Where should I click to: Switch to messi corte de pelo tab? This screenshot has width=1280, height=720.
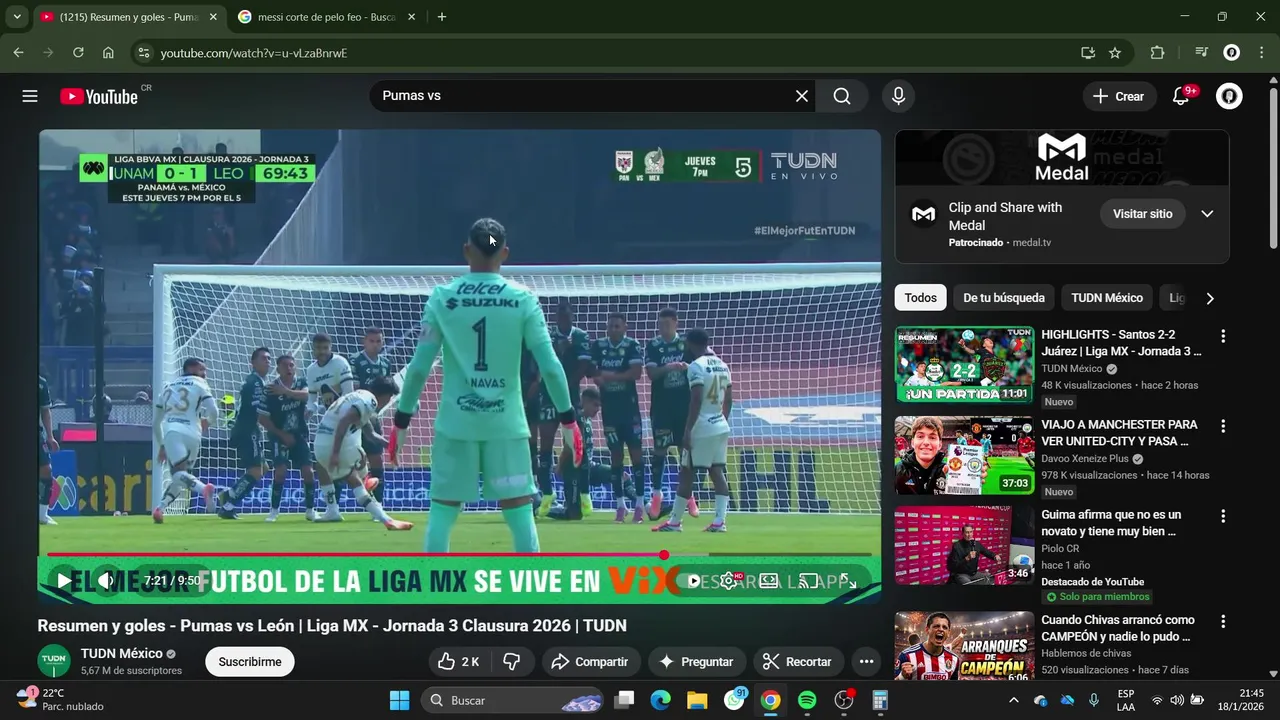pyautogui.click(x=326, y=17)
